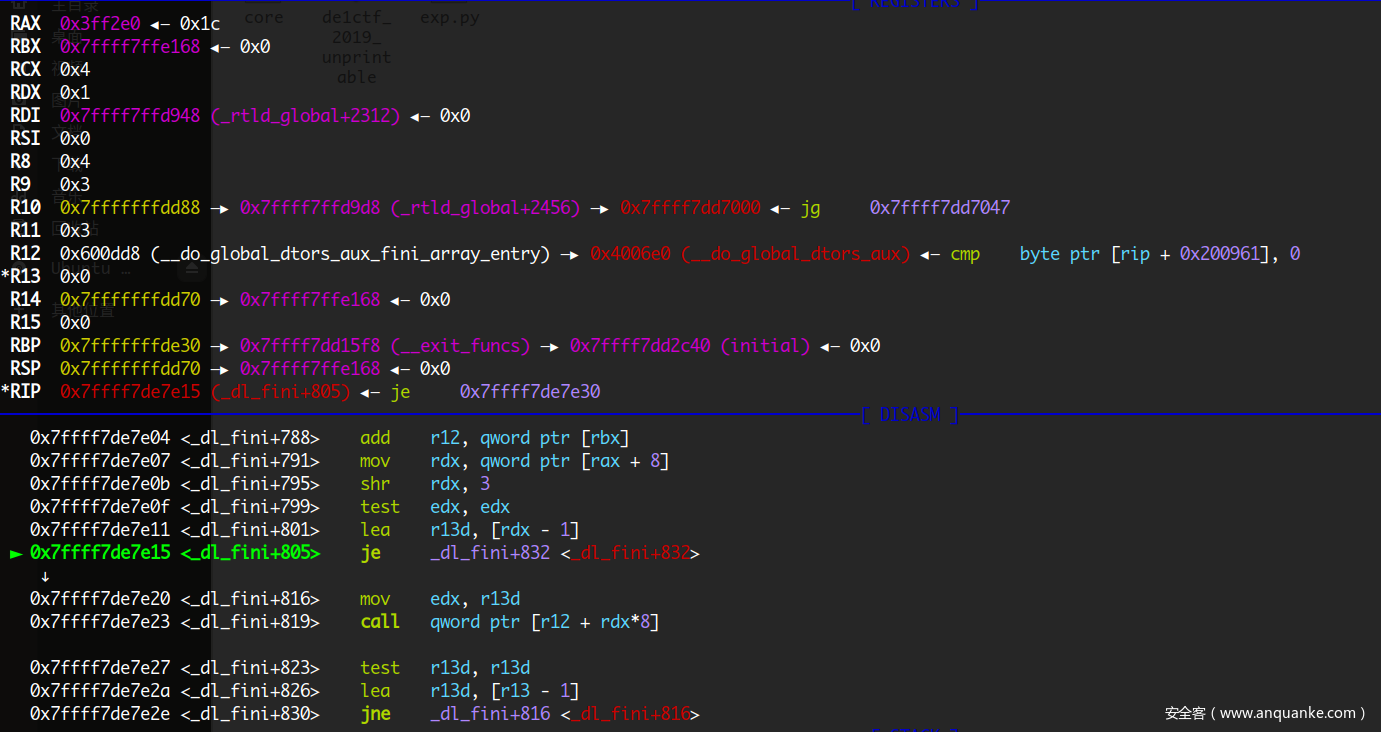Click mov mnemonic at _dl_fini+791
1381x732 pixels.
[x=375, y=460]
